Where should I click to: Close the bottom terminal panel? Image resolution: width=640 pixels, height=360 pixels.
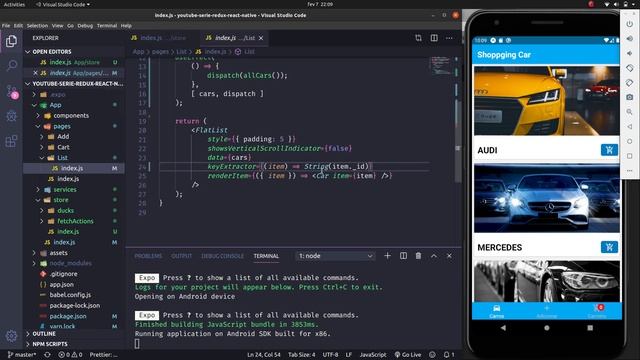[x=449, y=256]
